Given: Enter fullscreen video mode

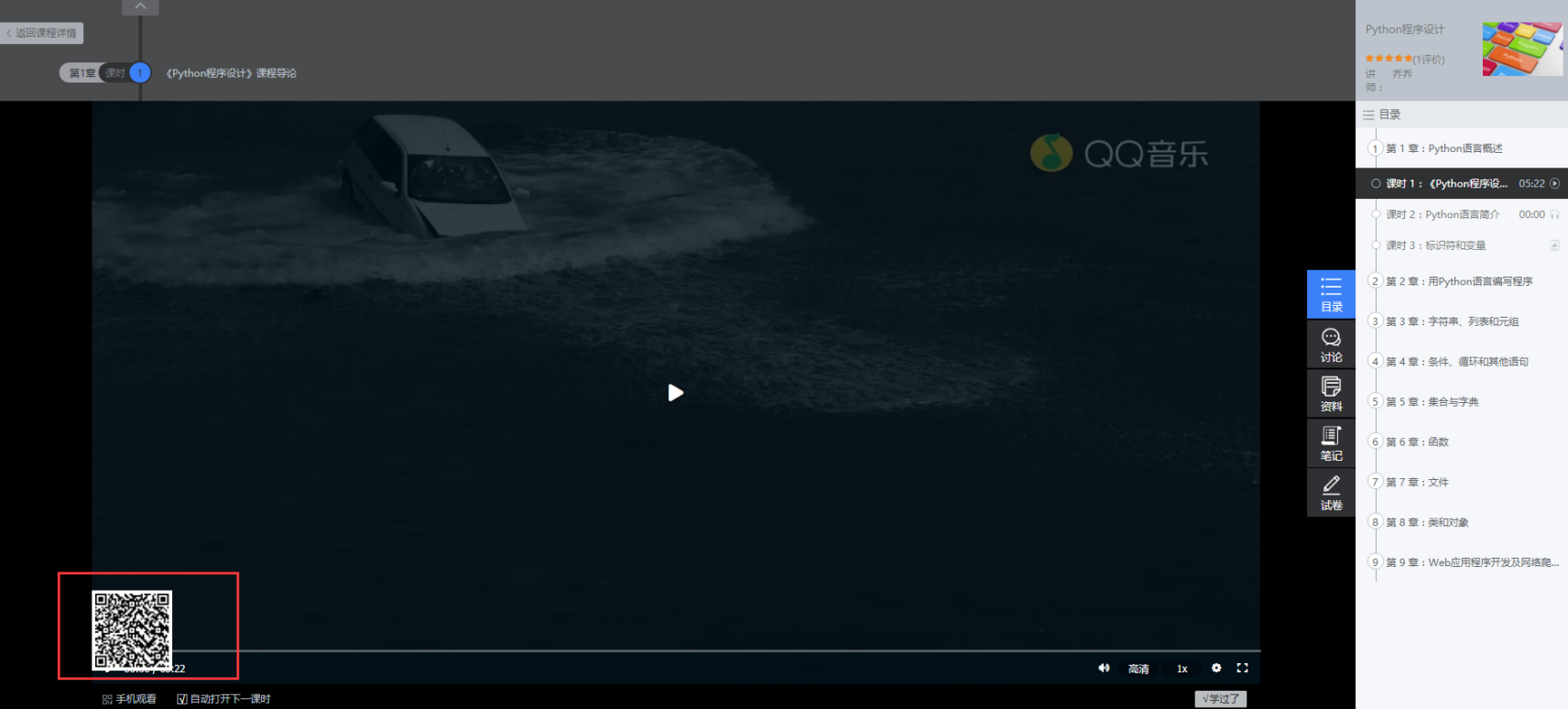Looking at the screenshot, I should tap(1243, 668).
